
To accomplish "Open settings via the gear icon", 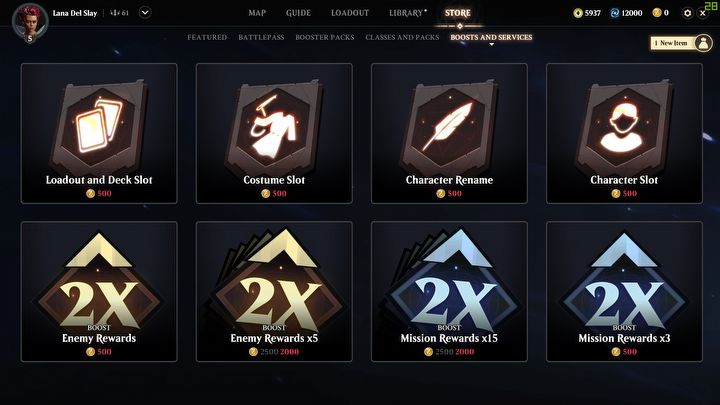I will click(x=687, y=13).
